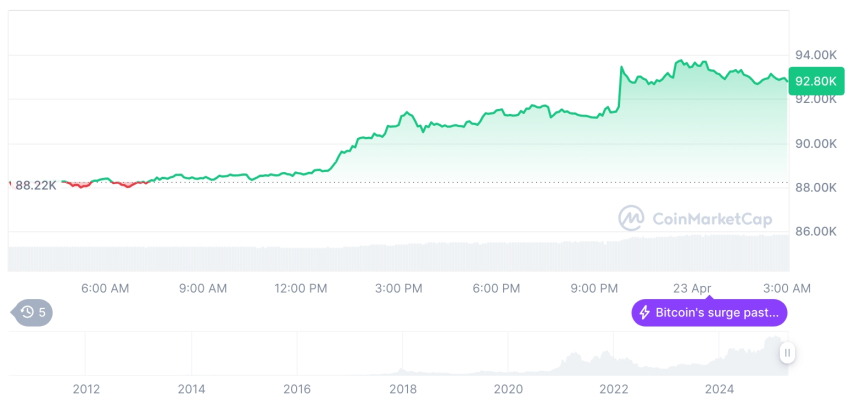Click the 6:00 AM time axis label
Viewport: 860px width, 401px height.
coord(105,288)
